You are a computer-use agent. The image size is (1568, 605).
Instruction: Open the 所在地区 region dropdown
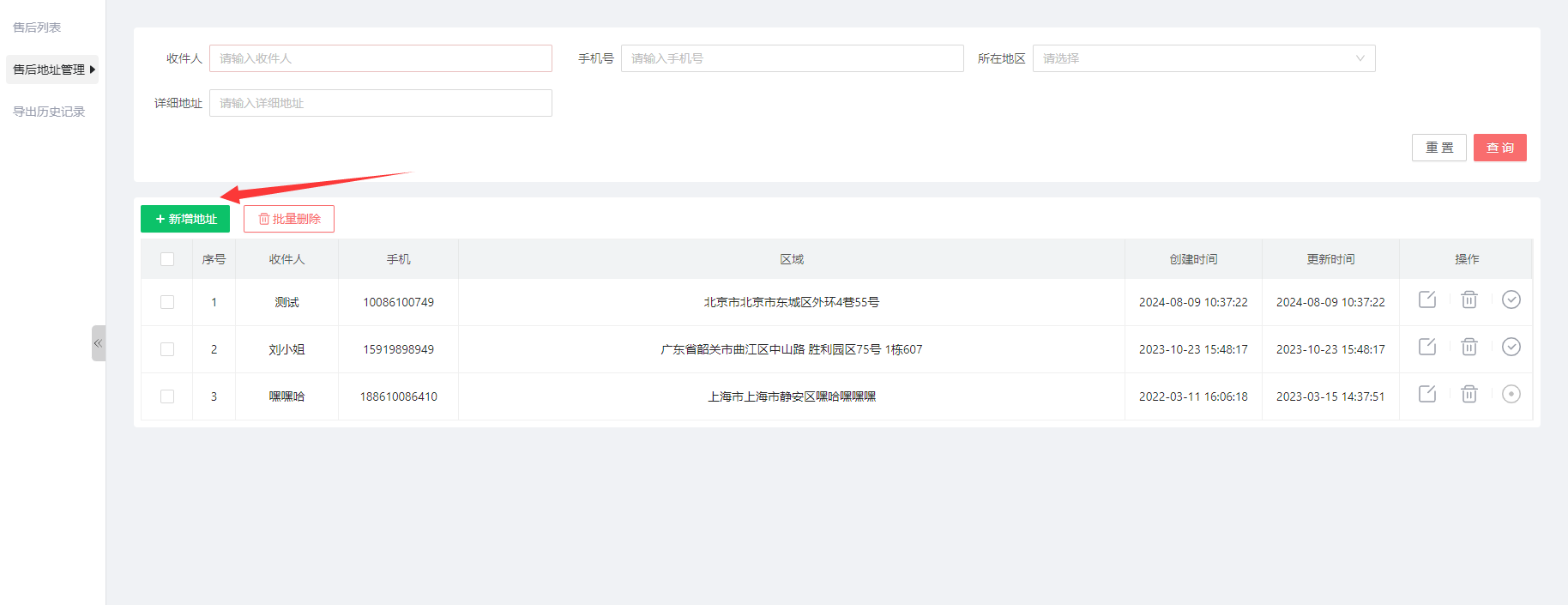pyautogui.click(x=1203, y=58)
